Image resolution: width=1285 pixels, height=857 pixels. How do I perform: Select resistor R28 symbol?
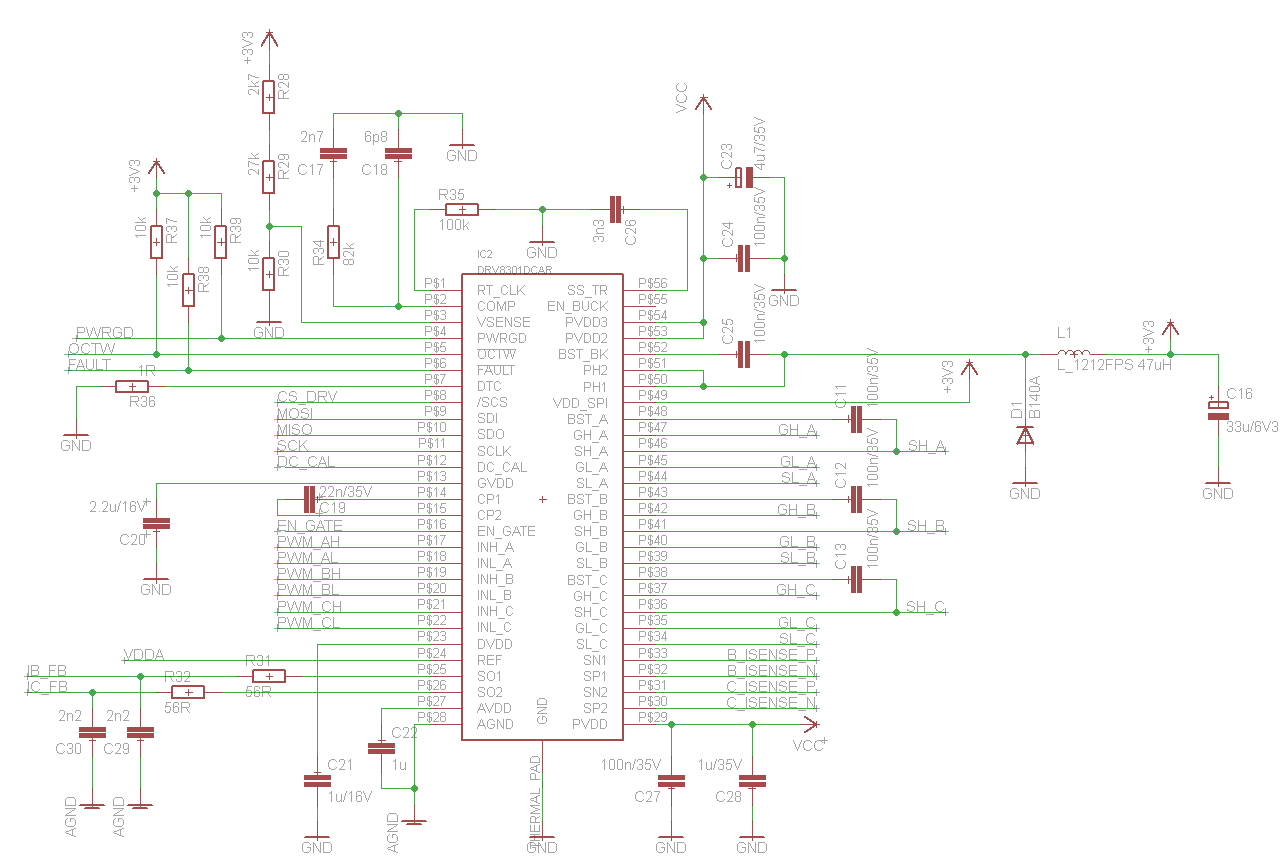click(x=269, y=97)
